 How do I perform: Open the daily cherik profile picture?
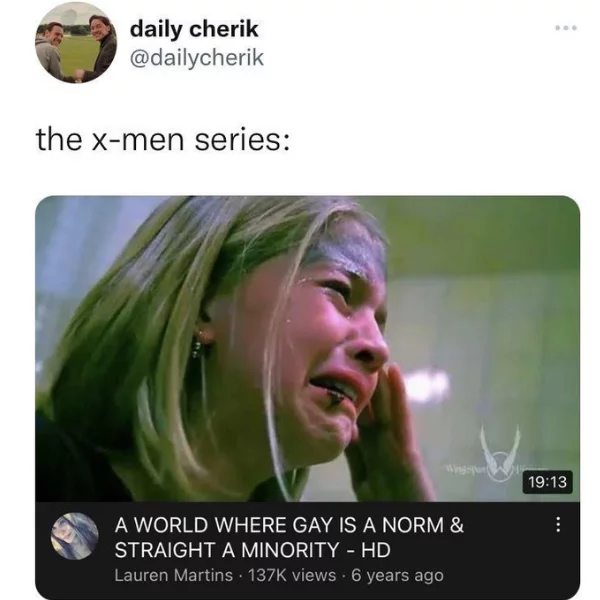[75, 42]
